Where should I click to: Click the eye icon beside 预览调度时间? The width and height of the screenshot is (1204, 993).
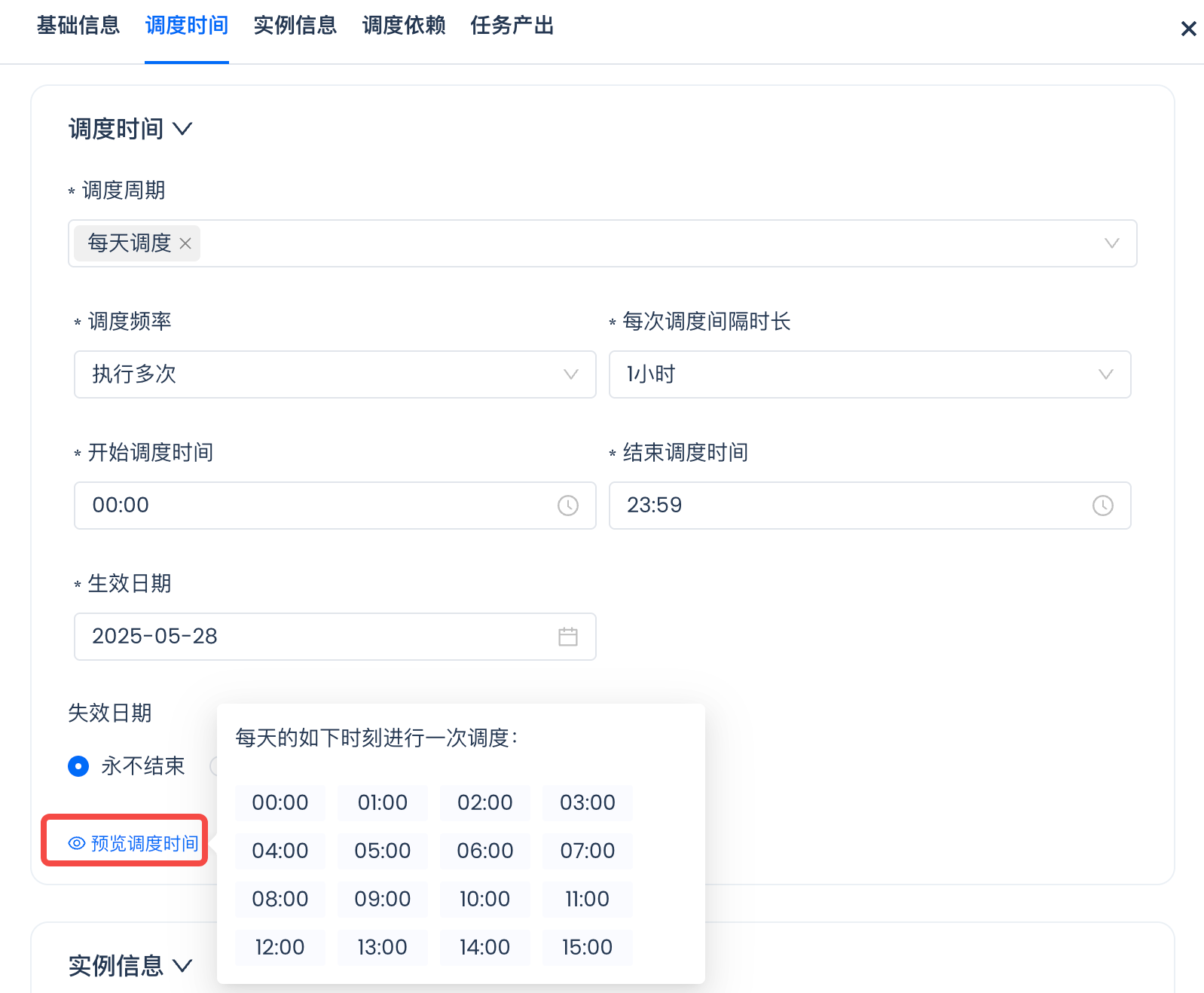(77, 843)
